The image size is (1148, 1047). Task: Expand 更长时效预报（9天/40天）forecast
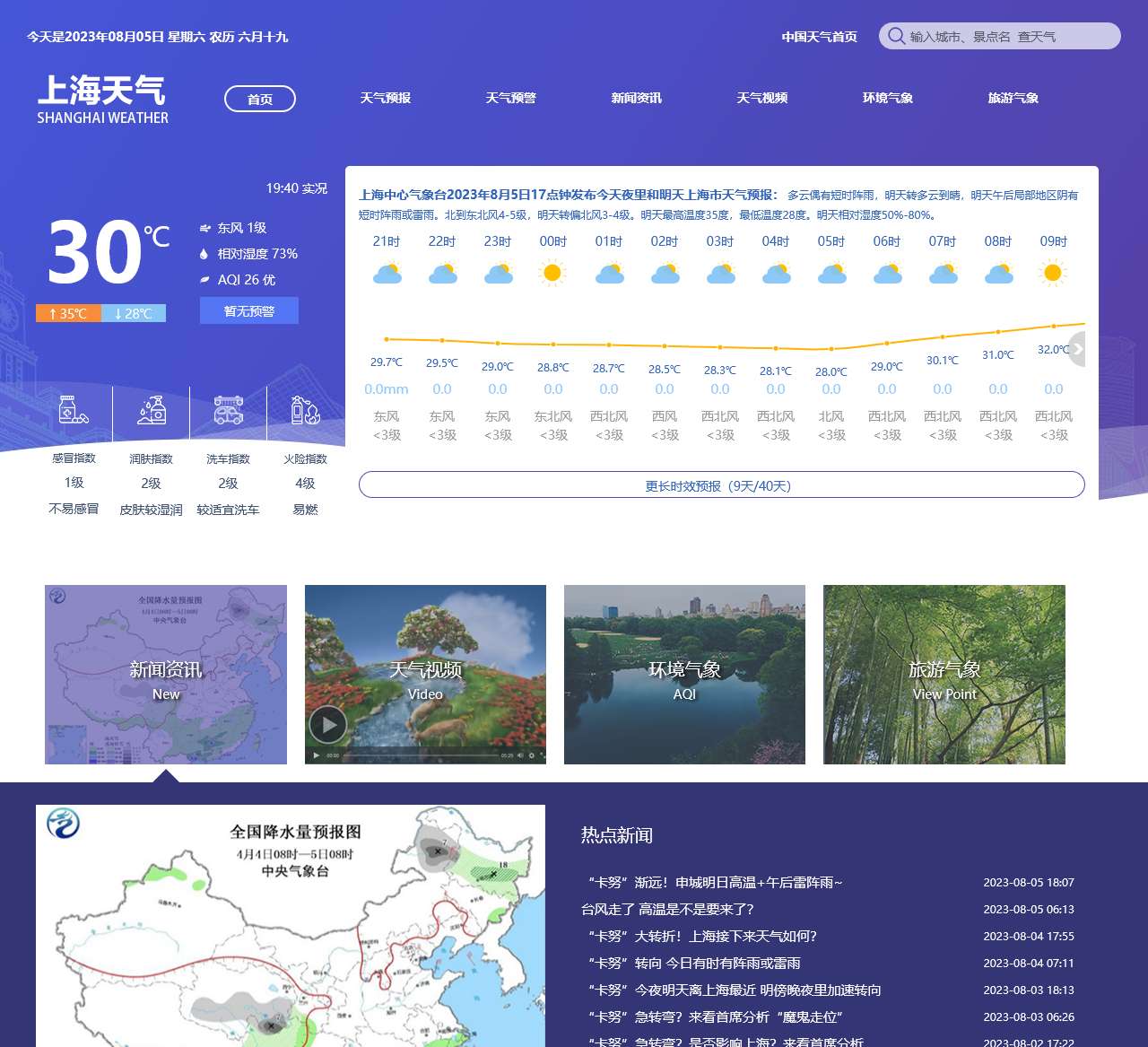point(721,484)
